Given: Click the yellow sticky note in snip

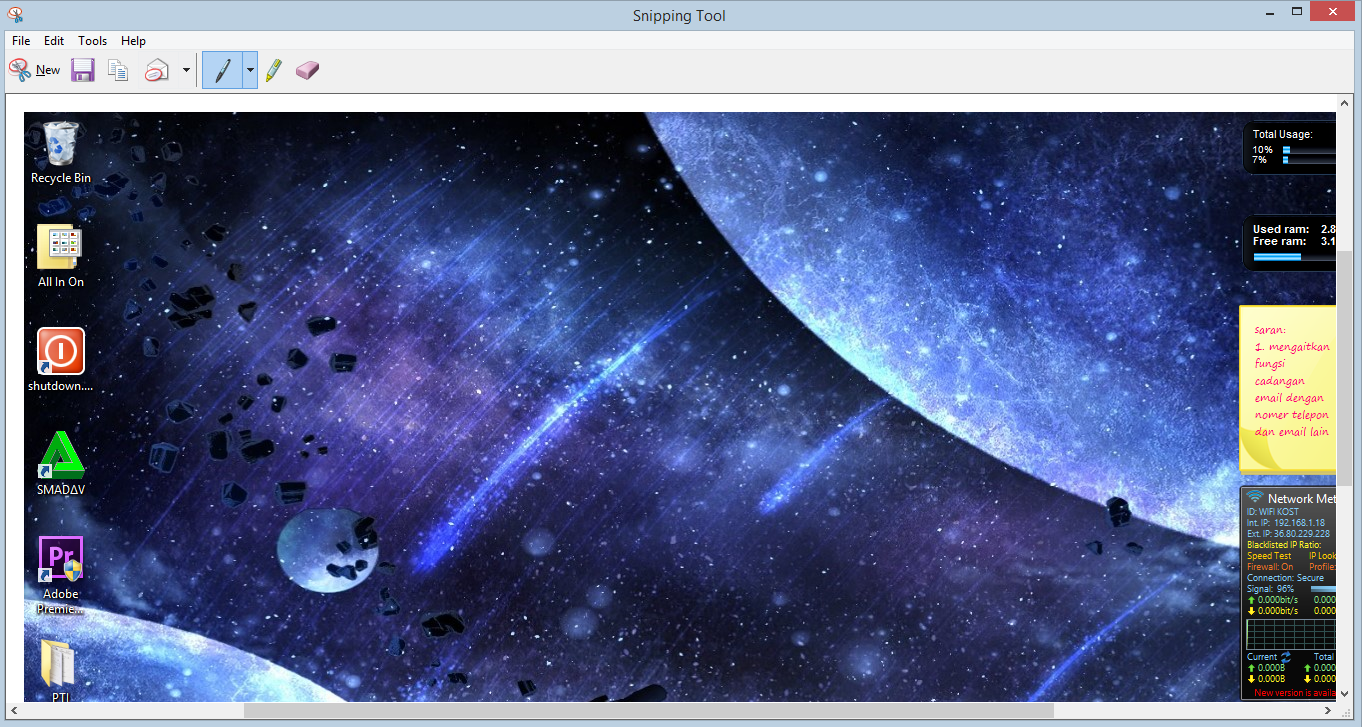Looking at the screenshot, I should (x=1288, y=389).
